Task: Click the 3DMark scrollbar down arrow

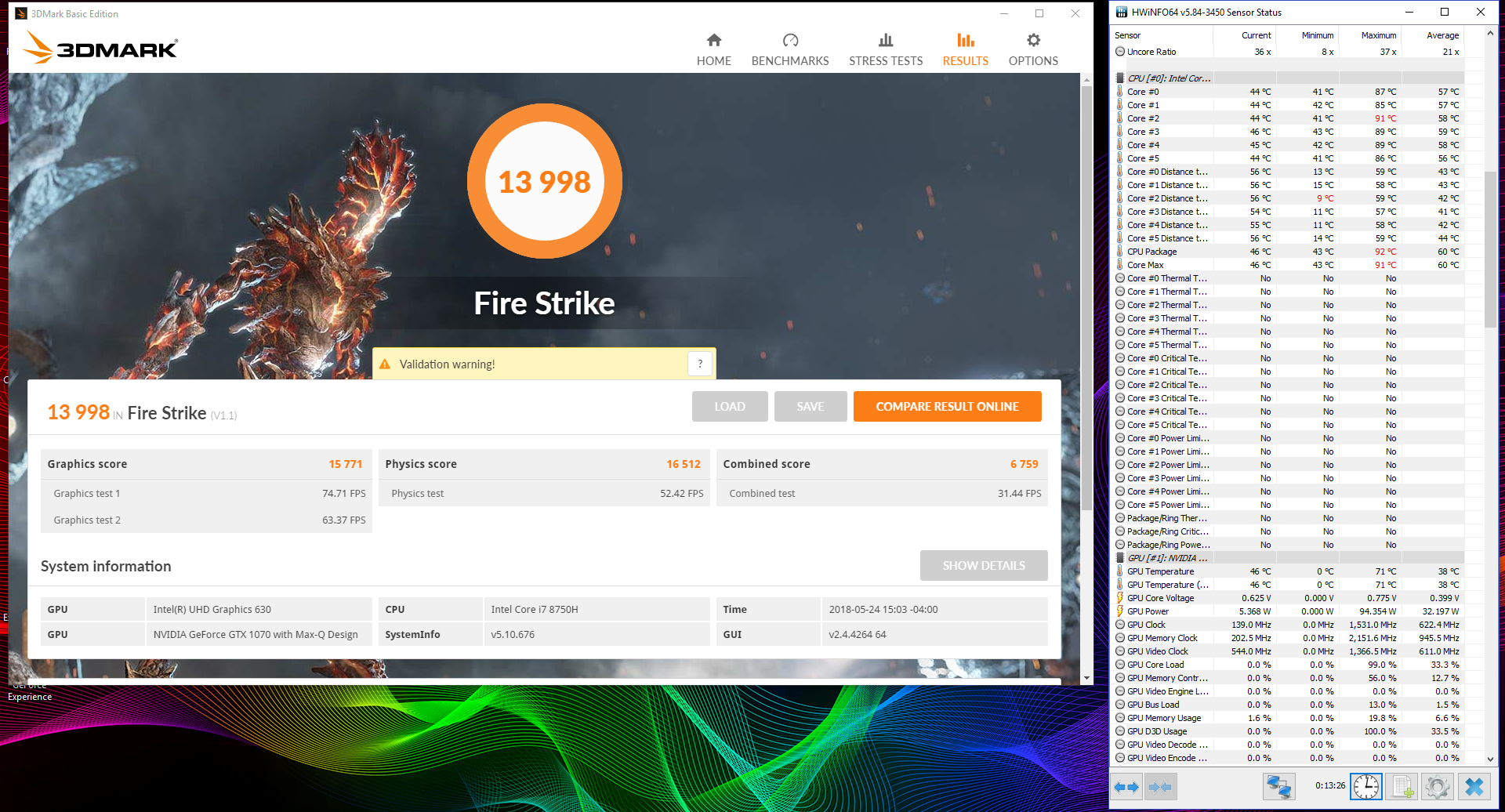Action: click(x=1086, y=678)
